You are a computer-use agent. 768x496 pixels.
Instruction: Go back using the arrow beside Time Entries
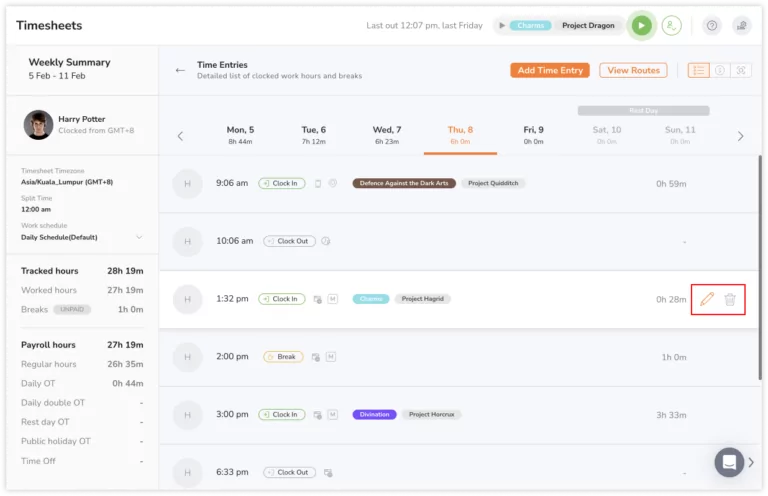pos(180,71)
